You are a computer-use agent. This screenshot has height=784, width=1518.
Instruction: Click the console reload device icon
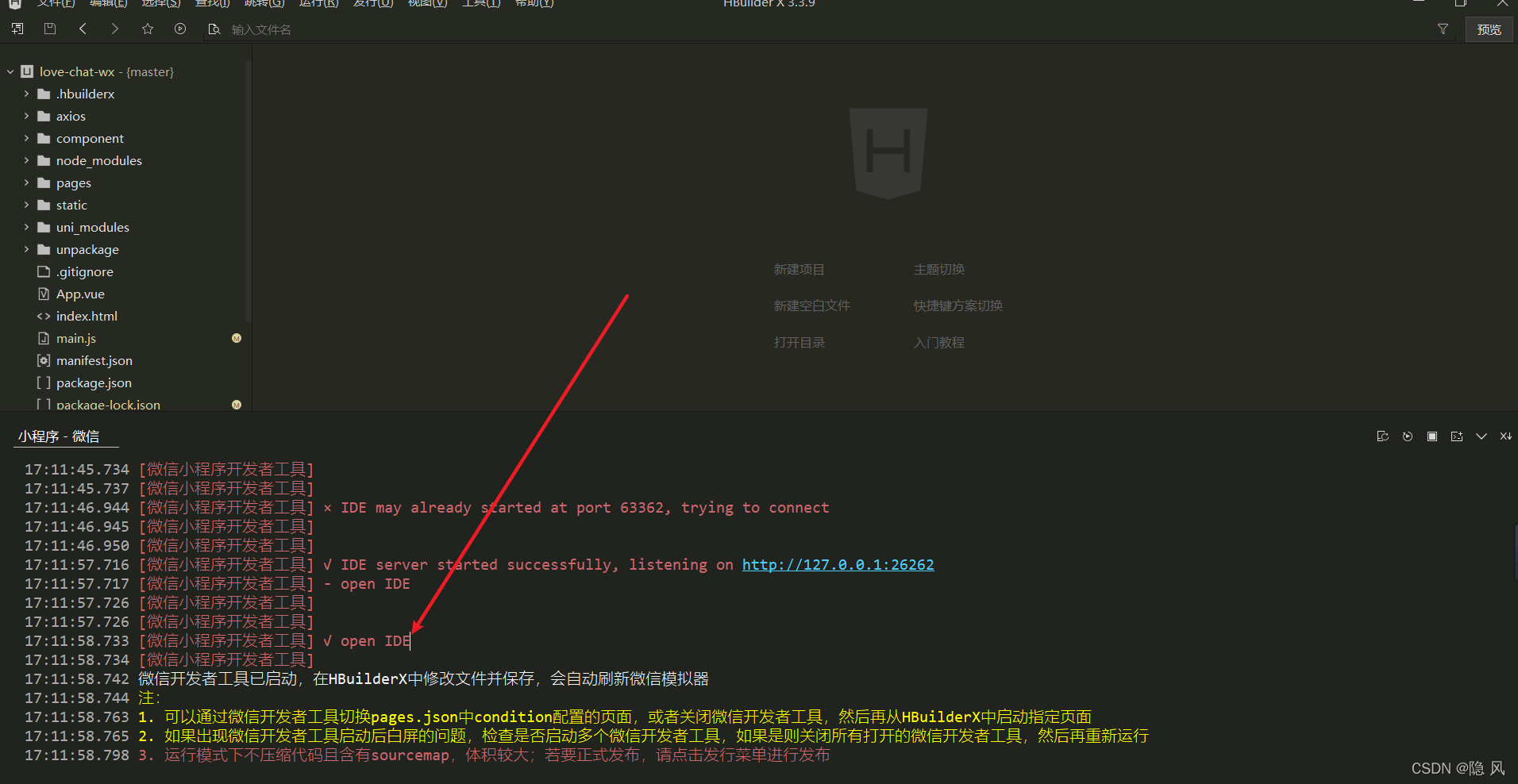click(1382, 436)
